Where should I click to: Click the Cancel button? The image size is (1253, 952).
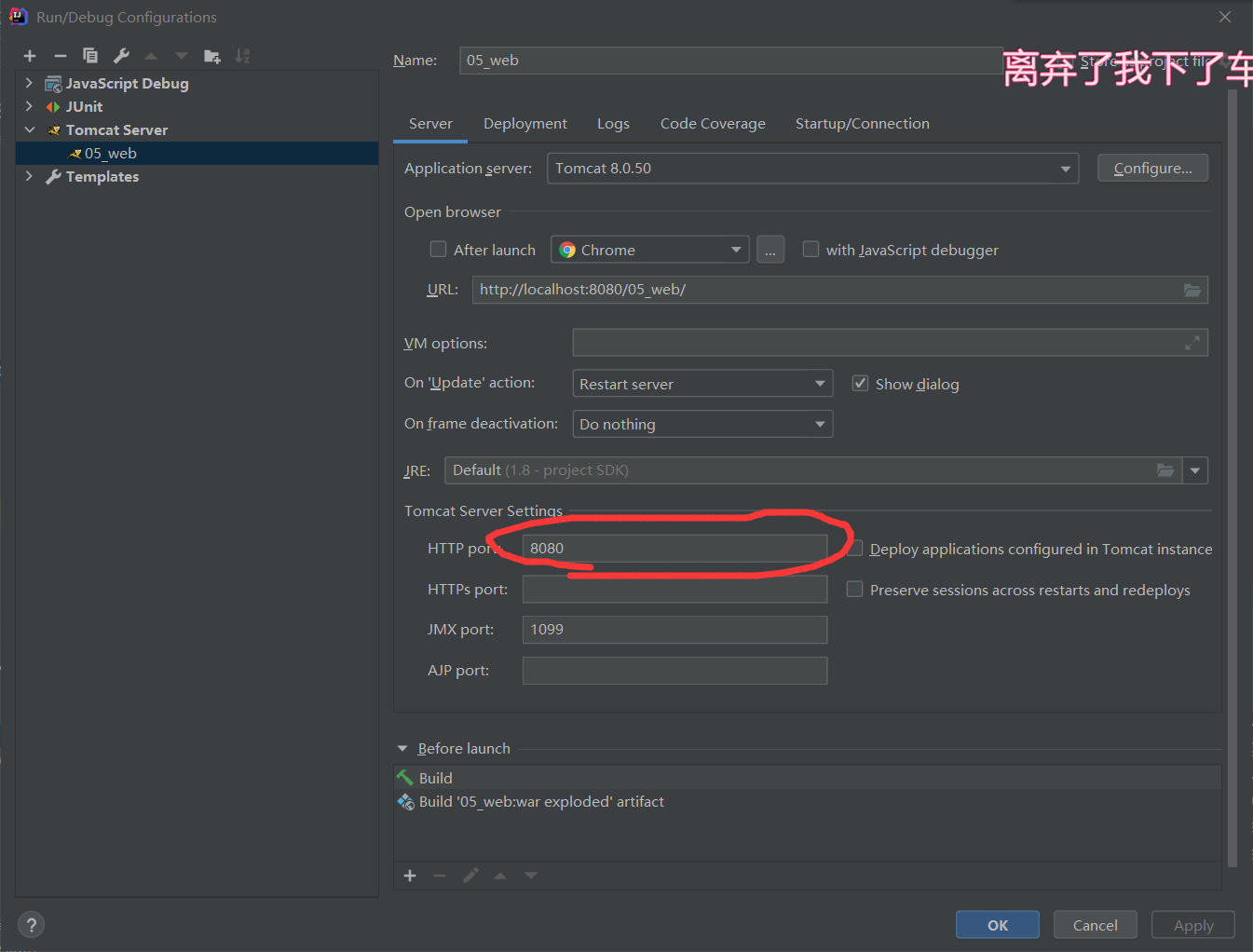tap(1096, 925)
